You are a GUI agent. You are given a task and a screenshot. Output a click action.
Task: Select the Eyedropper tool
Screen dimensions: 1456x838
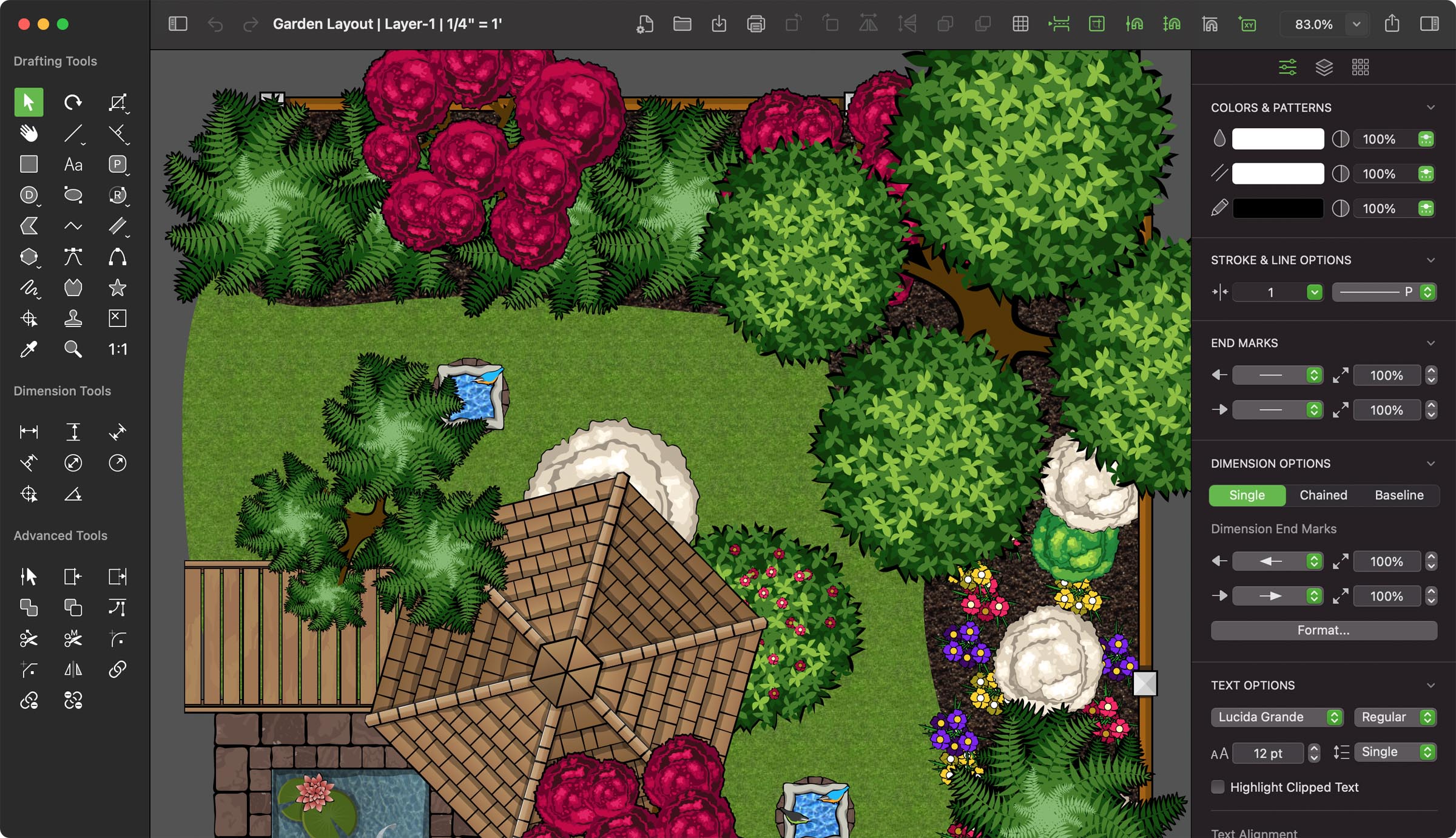(x=29, y=349)
